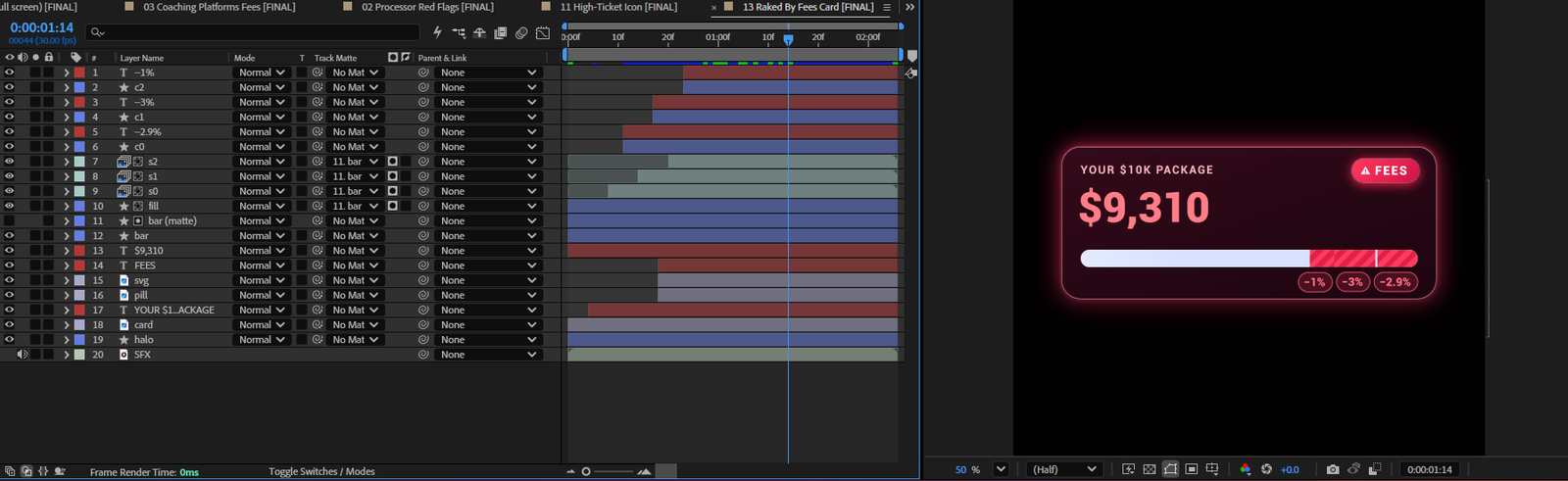Expand layer 7 s2 twirl arrow
This screenshot has height=481, width=1568.
pos(67,162)
